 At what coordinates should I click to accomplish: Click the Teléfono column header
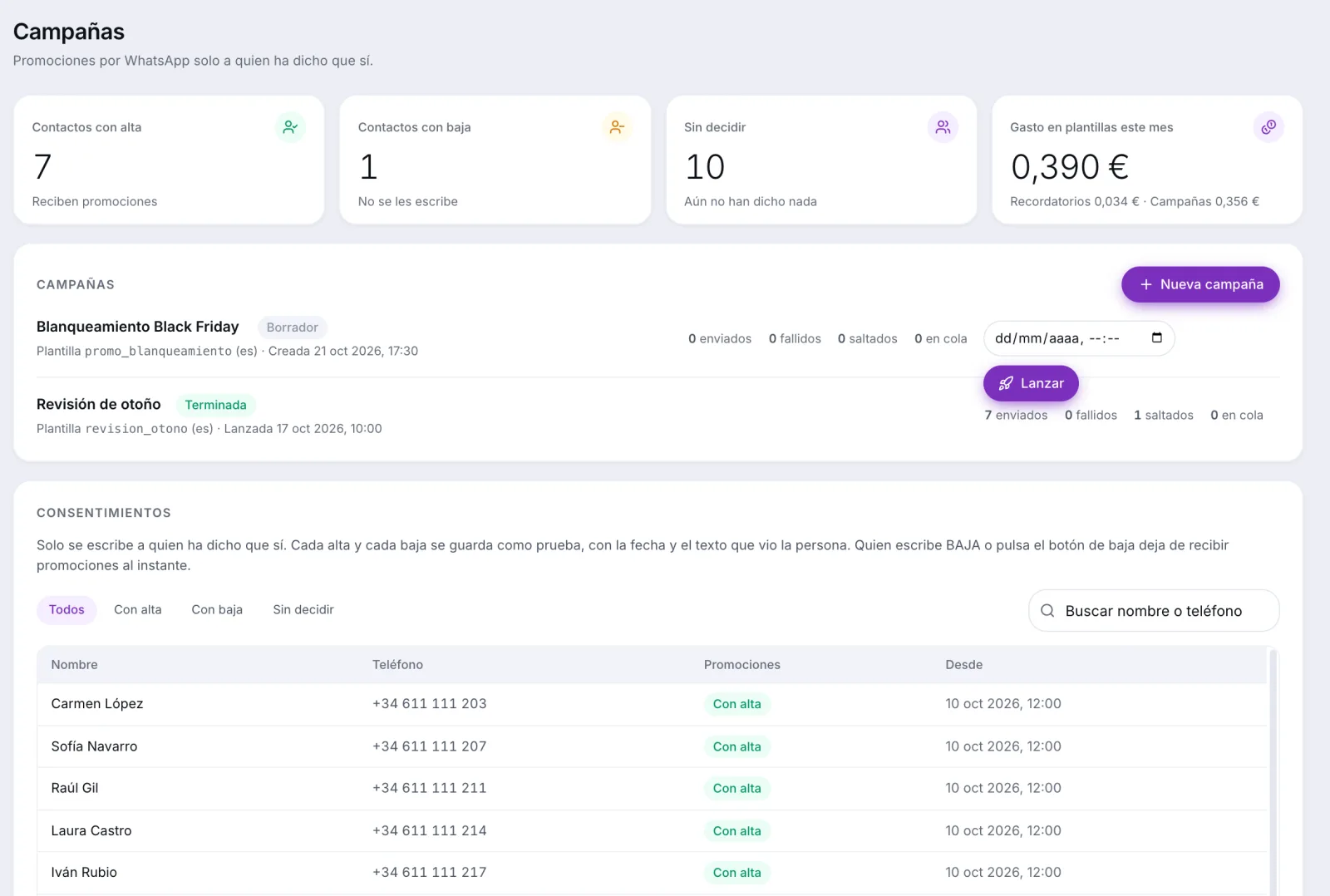click(397, 665)
